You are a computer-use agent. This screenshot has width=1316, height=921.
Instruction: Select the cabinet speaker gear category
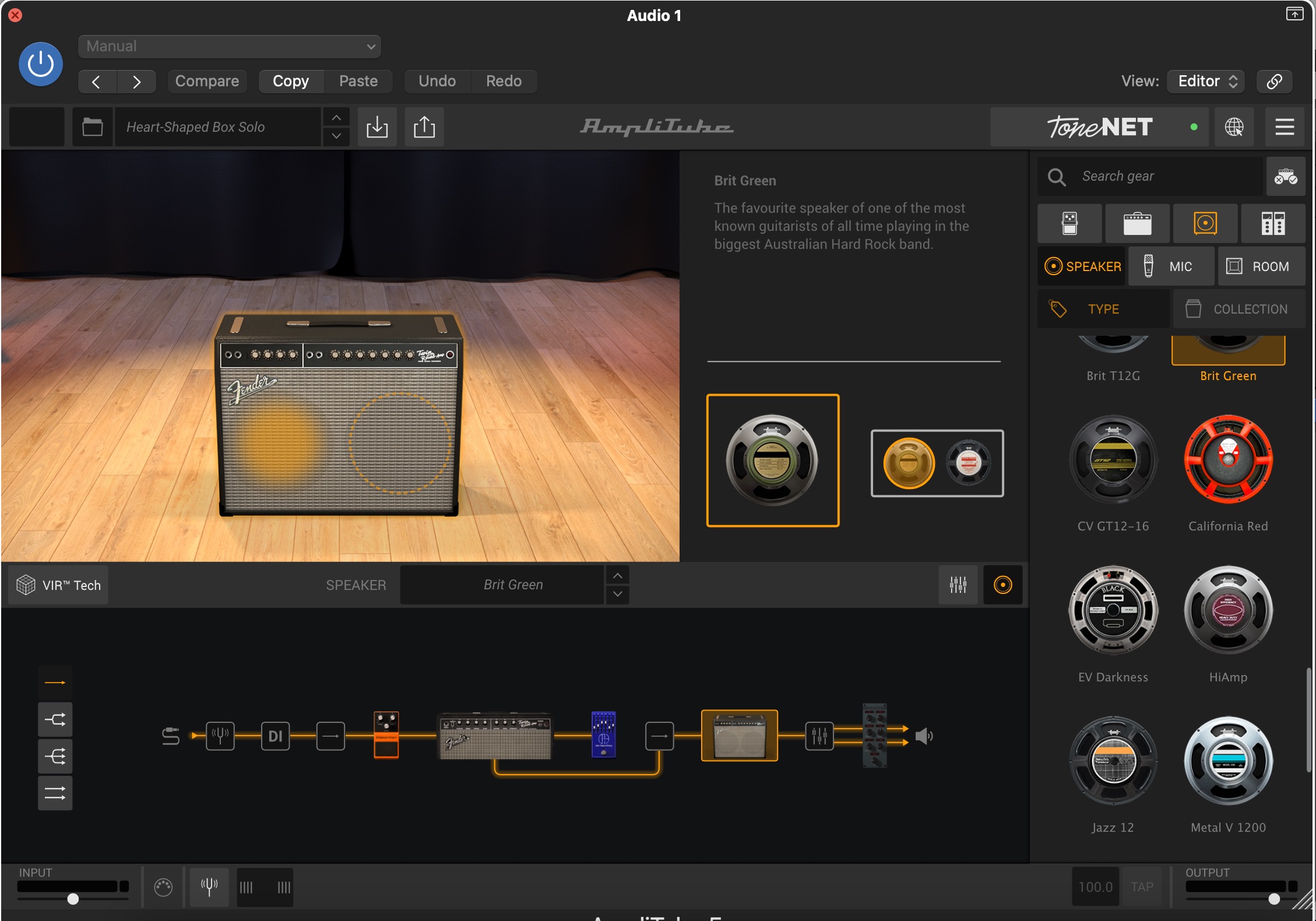1205,223
